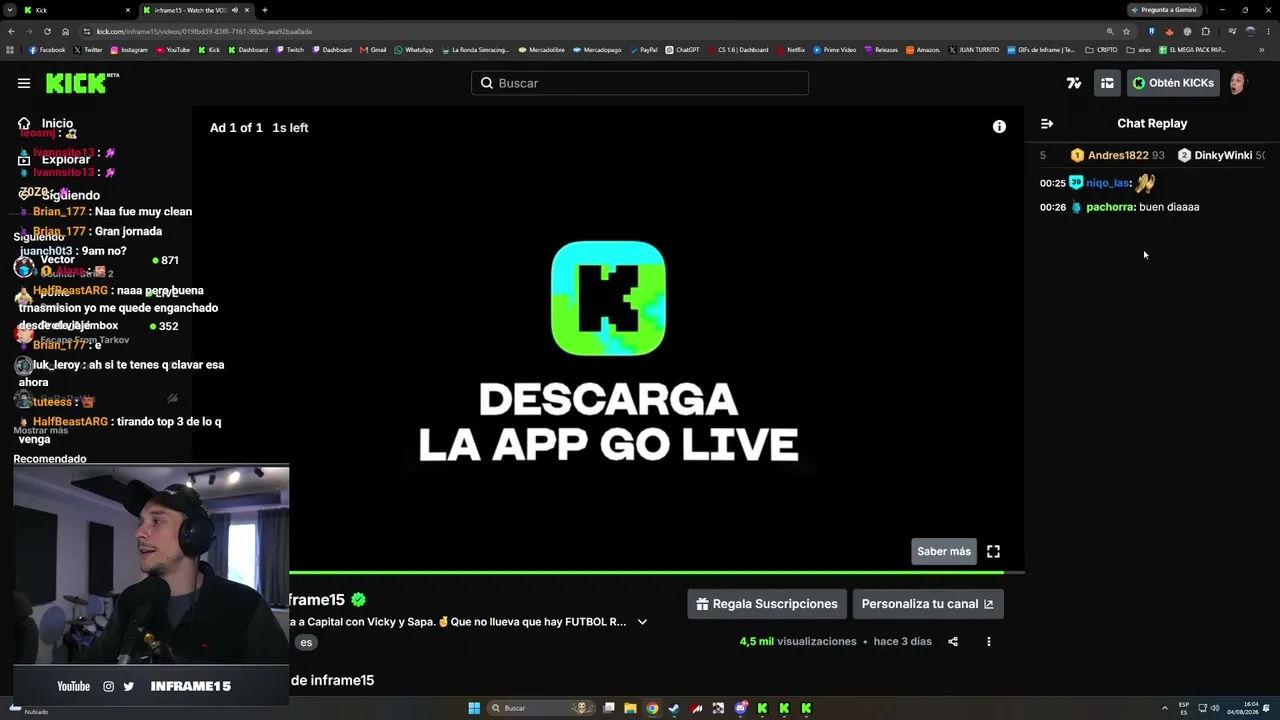Open Explorar in the sidebar

click(x=54, y=159)
